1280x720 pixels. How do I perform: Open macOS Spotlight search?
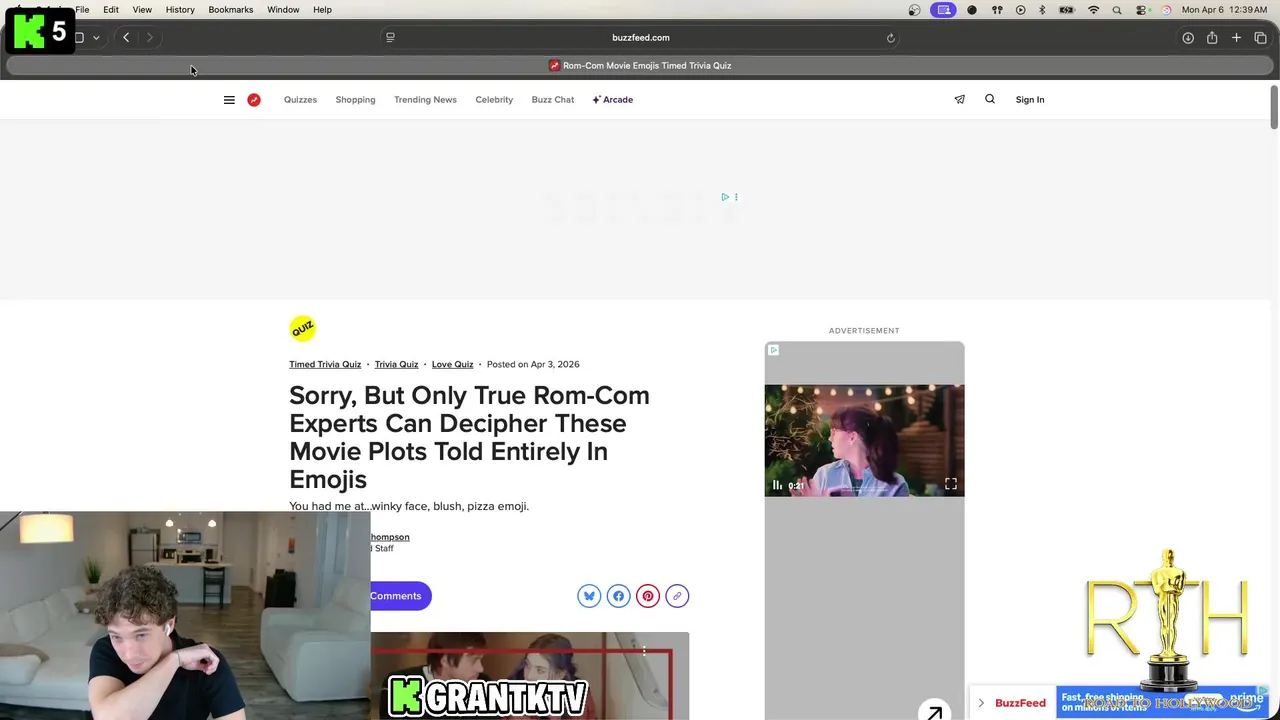[1117, 10]
